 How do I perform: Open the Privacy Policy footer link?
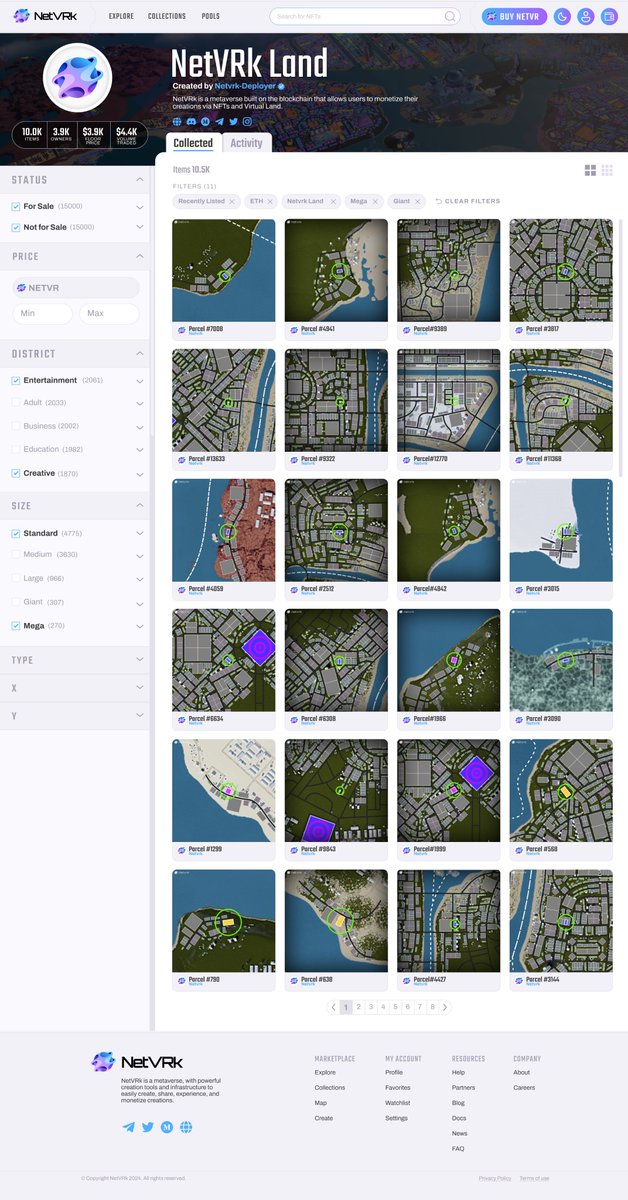click(495, 1178)
